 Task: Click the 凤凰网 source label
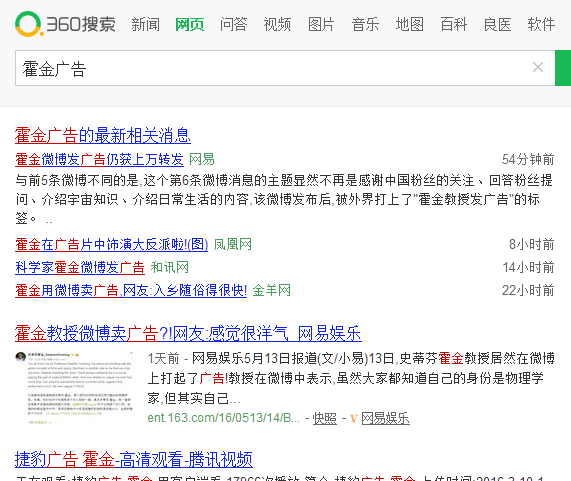tap(232, 244)
